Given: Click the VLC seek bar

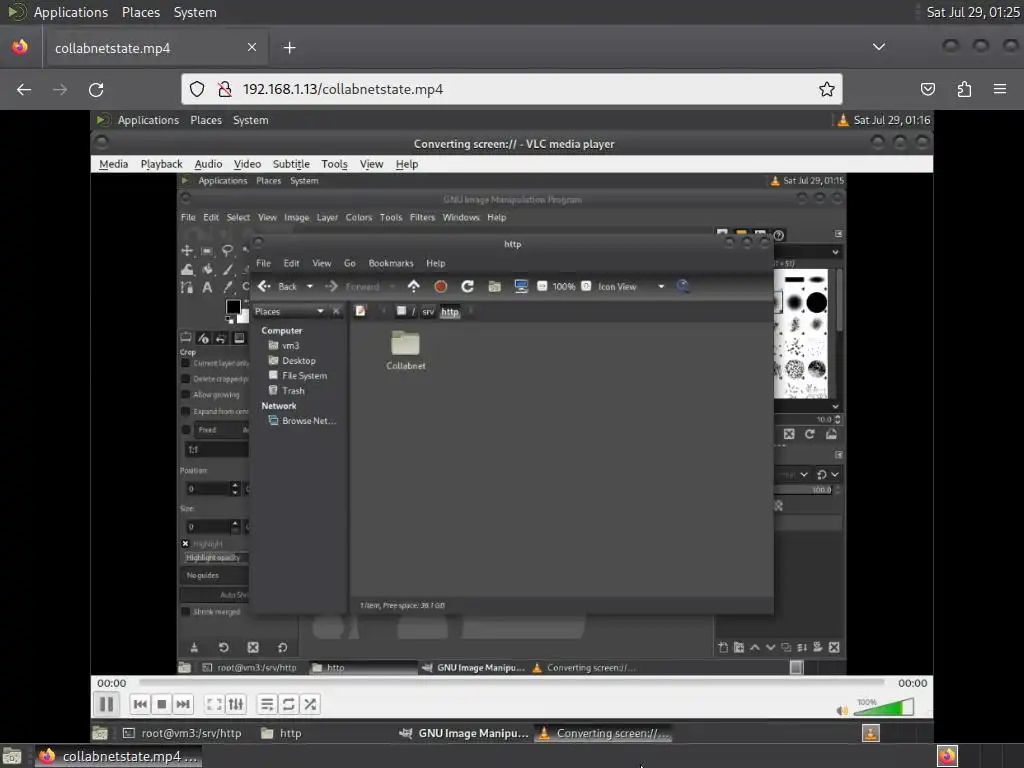Looking at the screenshot, I should pyautogui.click(x=511, y=682).
